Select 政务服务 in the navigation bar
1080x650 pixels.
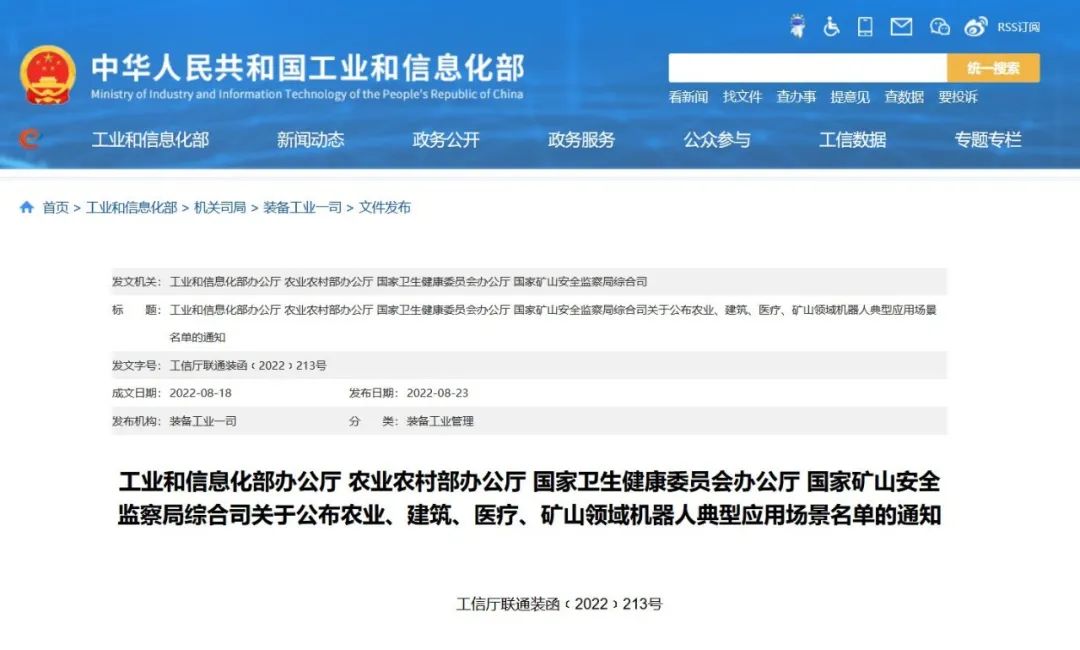(581, 140)
